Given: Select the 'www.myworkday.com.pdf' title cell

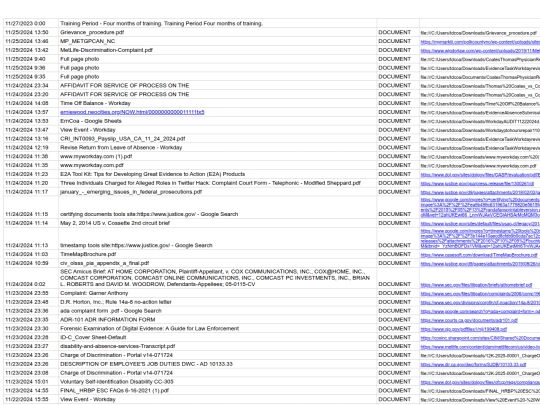Looking at the screenshot, I should [217, 166].
